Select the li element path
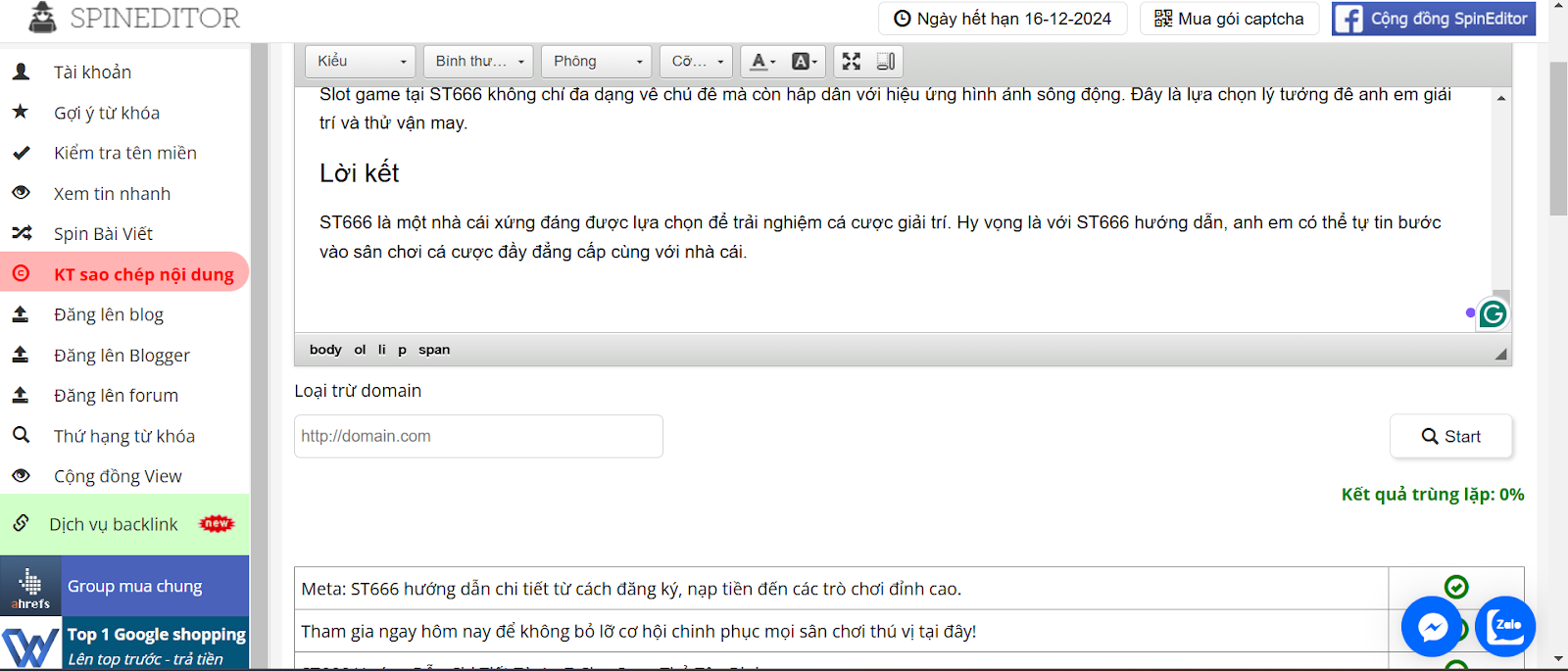Viewport: 1568px width, 671px height. [382, 350]
